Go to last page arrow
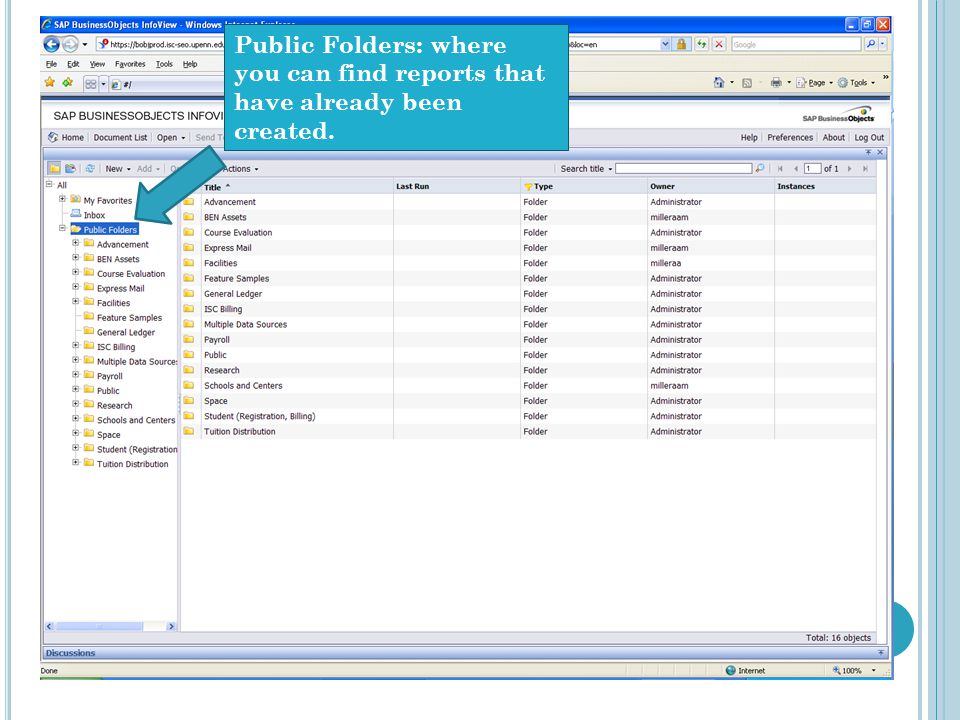The height and width of the screenshot is (720, 960). pos(865,168)
